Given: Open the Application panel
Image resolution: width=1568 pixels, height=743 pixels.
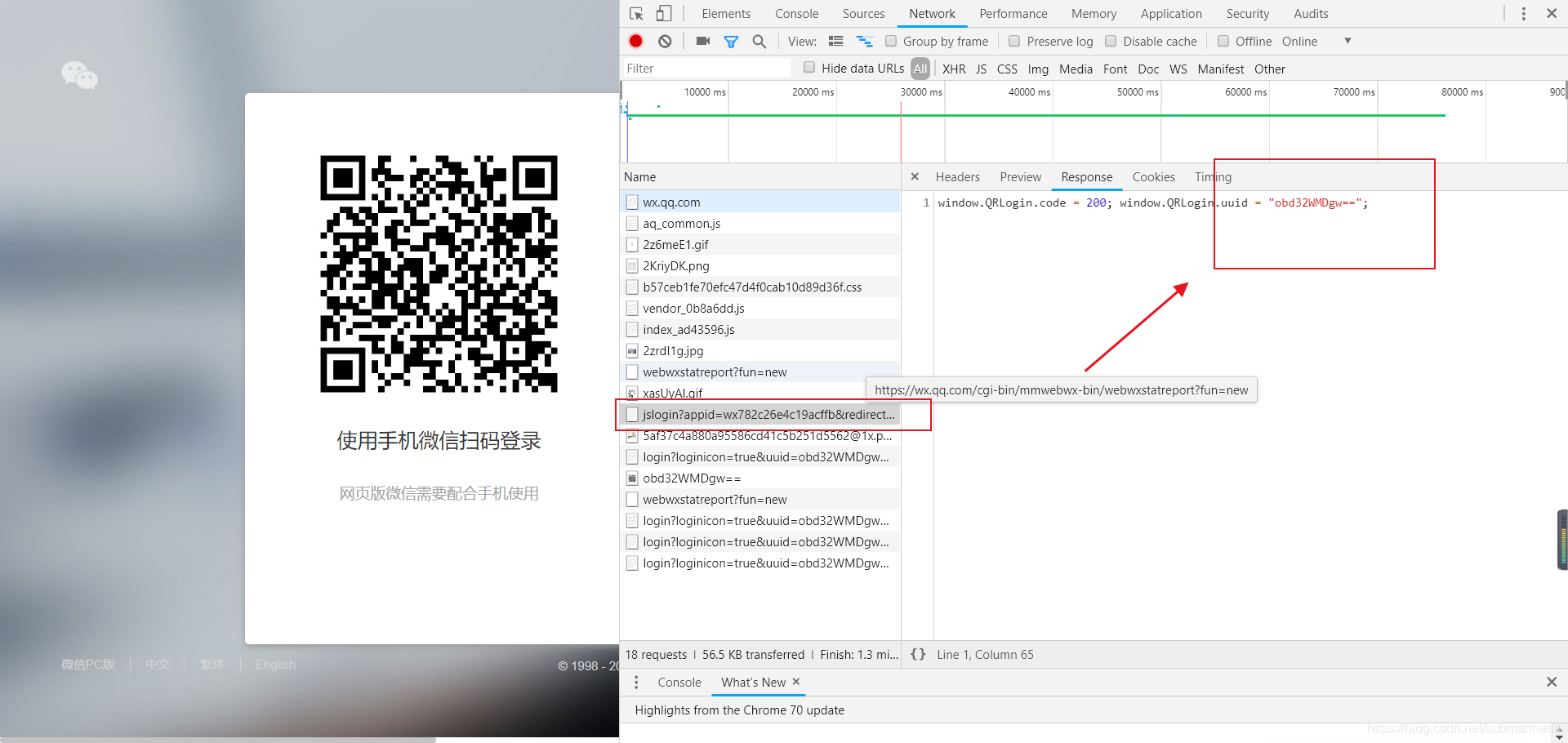Looking at the screenshot, I should coord(1171,14).
